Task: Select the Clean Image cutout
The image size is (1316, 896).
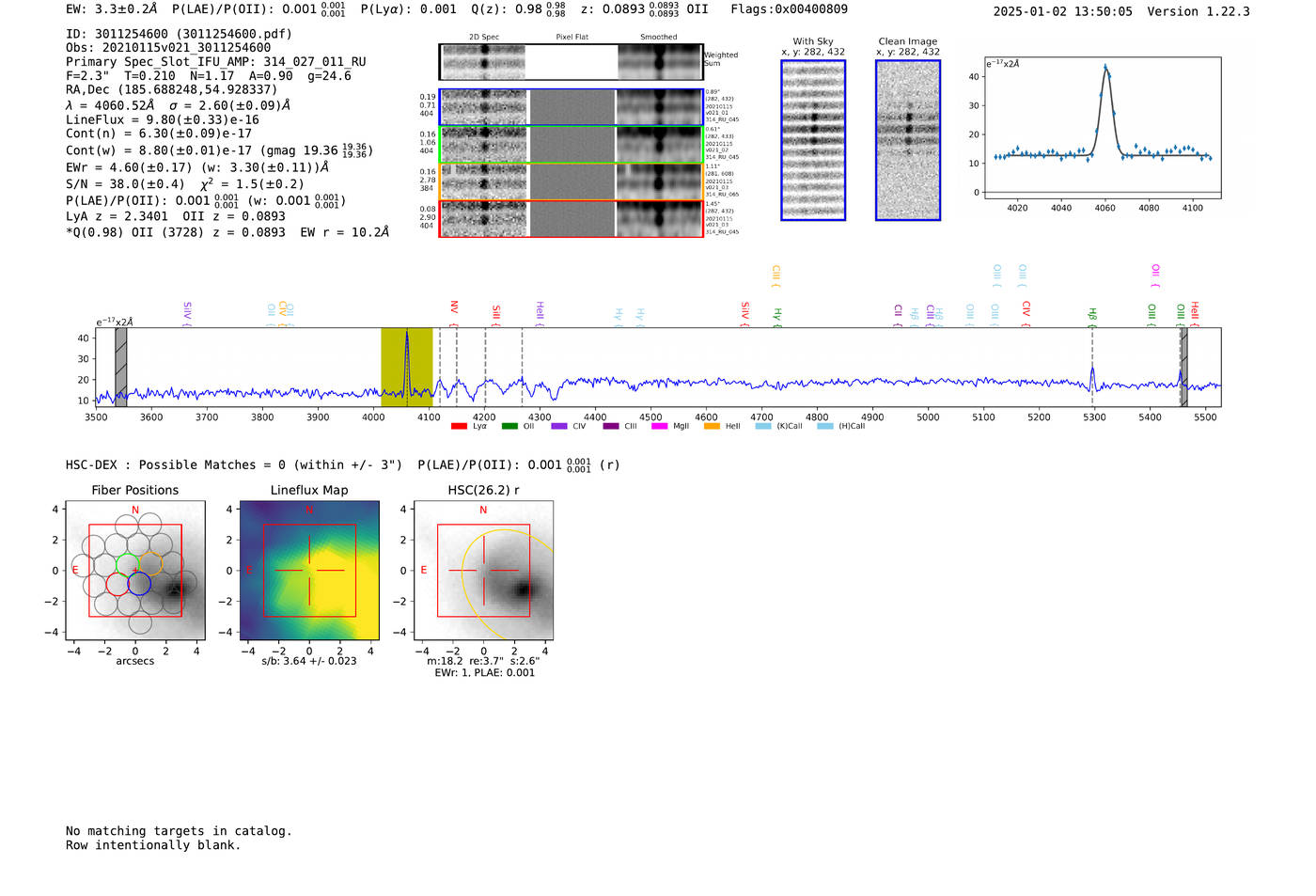Action: (x=908, y=140)
